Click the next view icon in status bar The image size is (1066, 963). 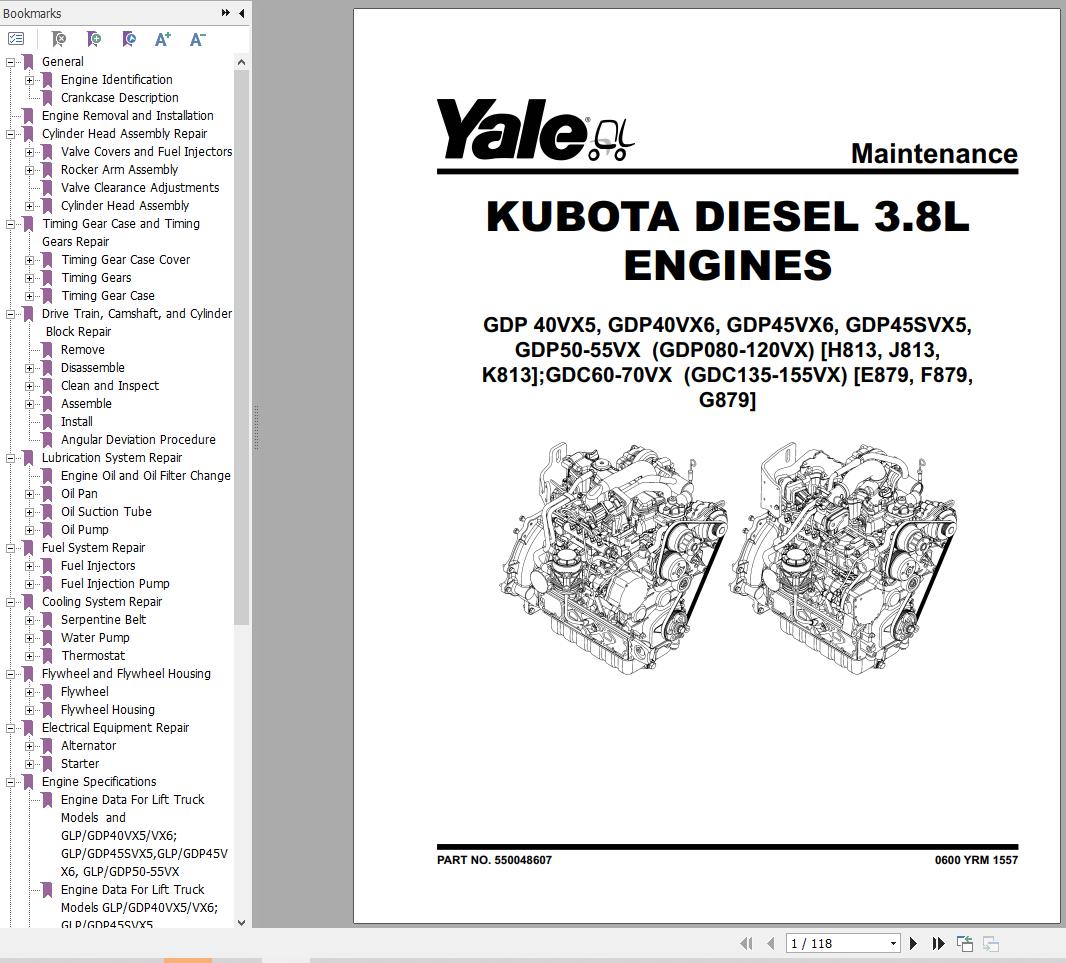989,943
